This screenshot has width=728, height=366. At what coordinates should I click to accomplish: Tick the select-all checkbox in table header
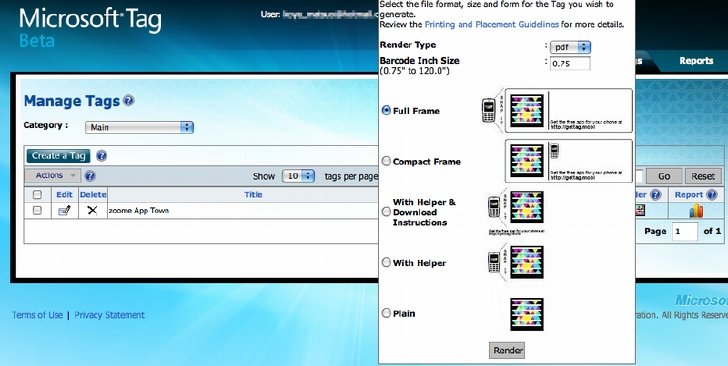[x=37, y=195]
